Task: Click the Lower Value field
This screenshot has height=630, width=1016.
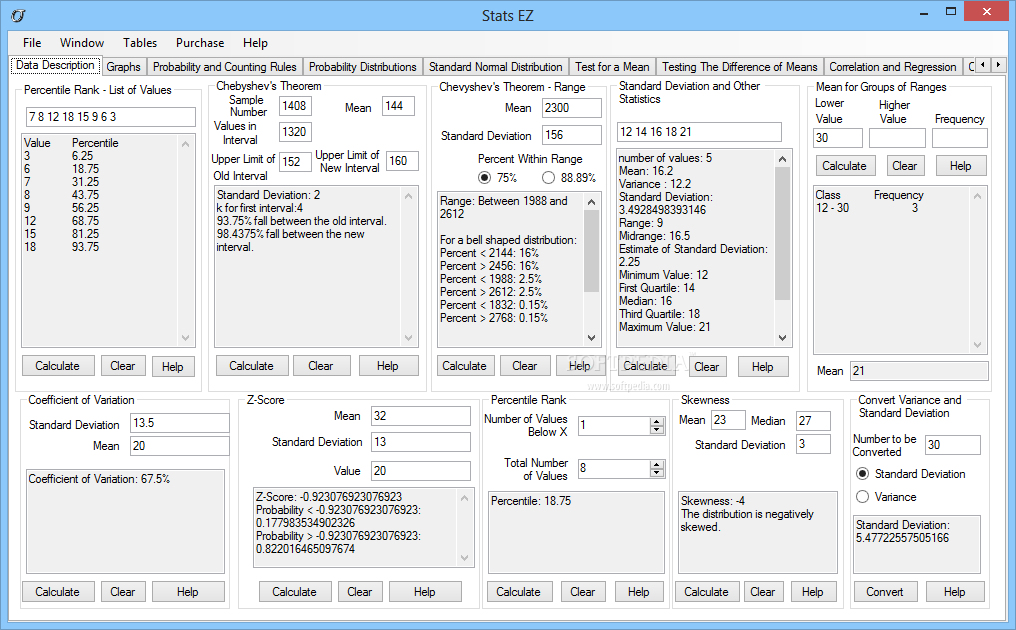Action: (837, 138)
